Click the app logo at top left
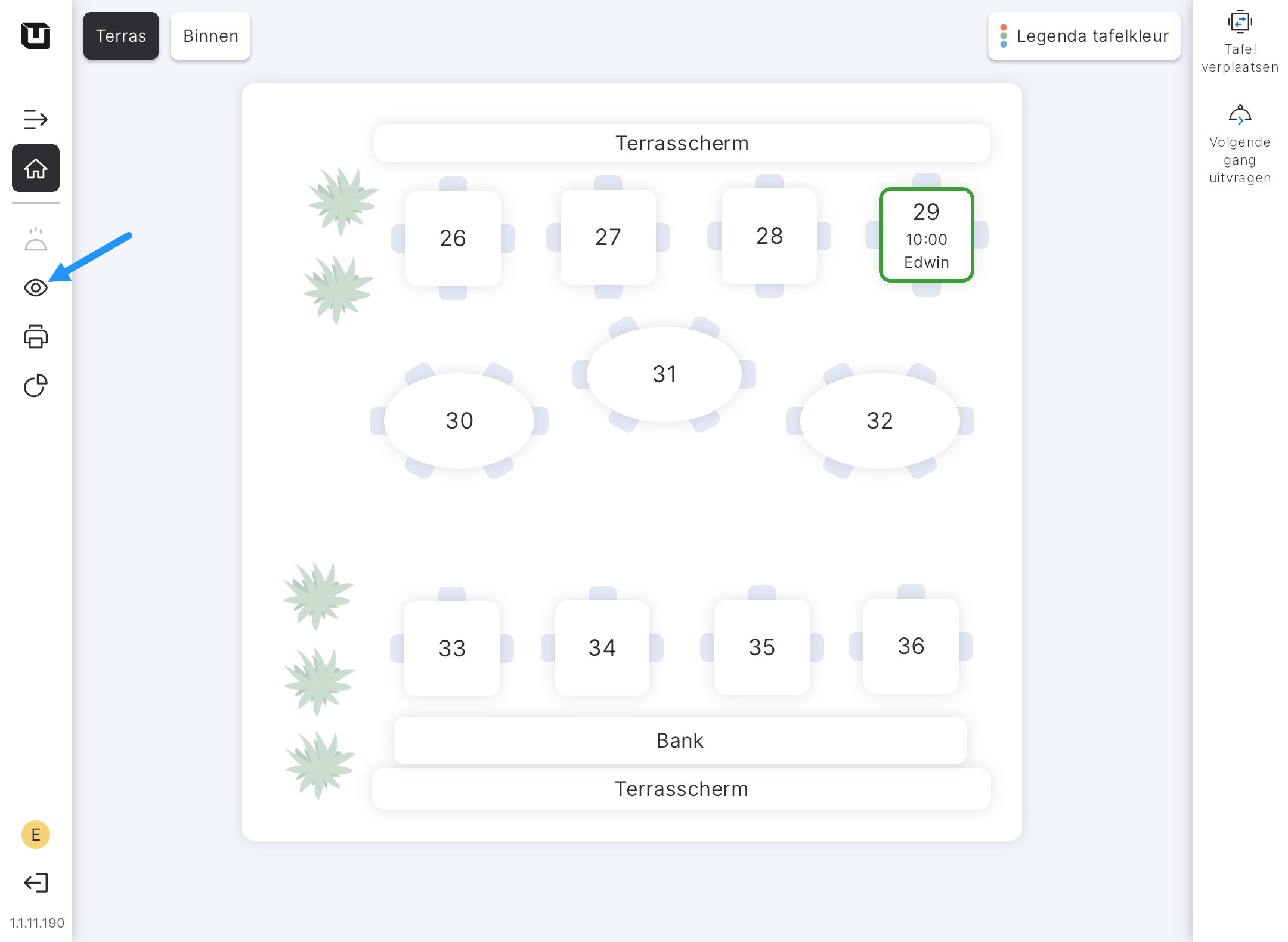This screenshot has height=942, width=1288. (35, 36)
